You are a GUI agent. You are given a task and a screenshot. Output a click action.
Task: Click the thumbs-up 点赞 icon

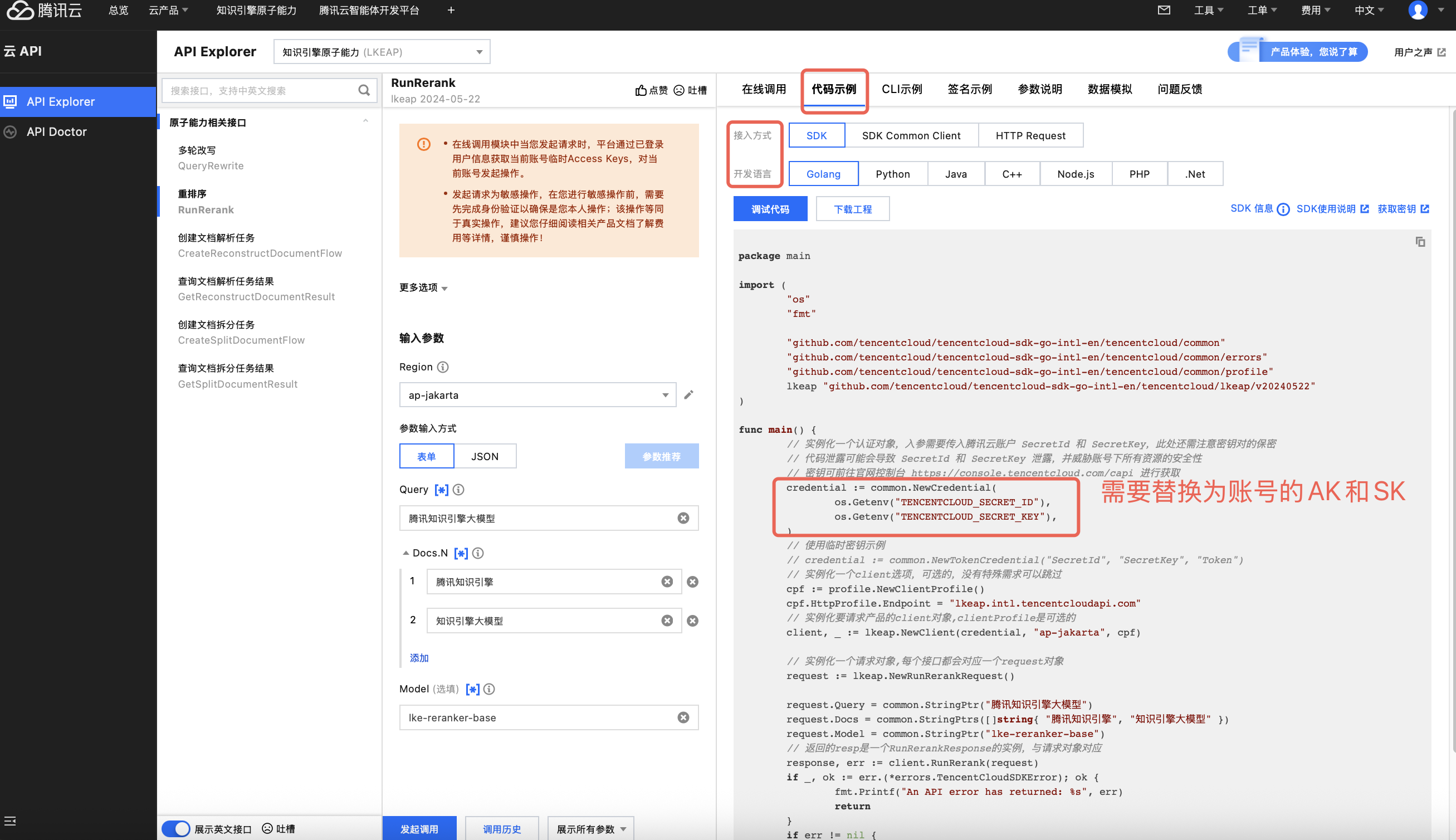pyautogui.click(x=641, y=90)
